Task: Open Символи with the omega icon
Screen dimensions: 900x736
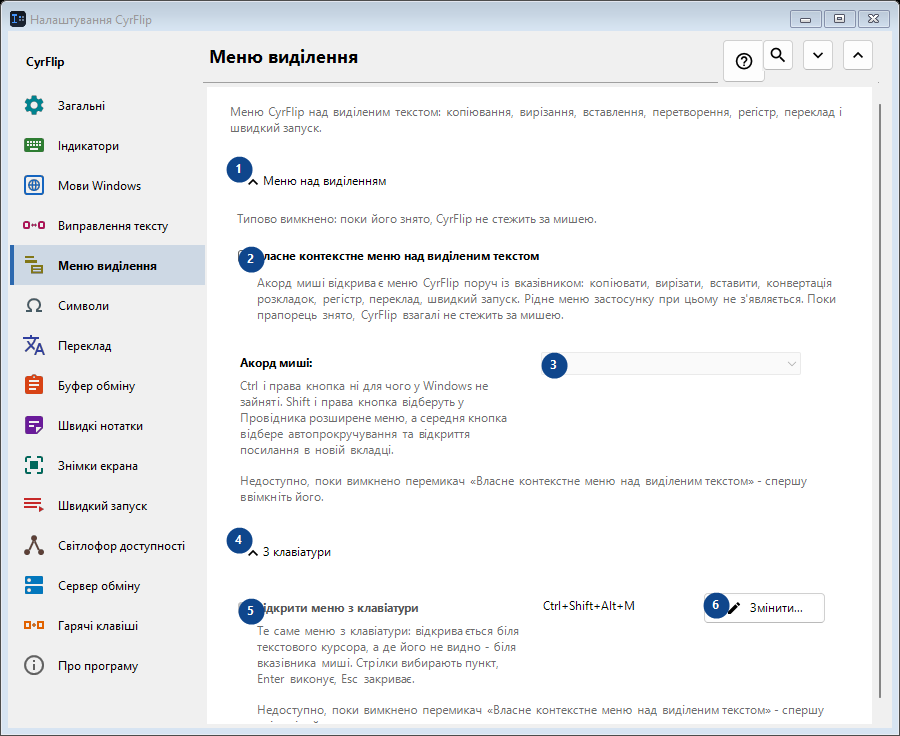Action: tap(34, 305)
